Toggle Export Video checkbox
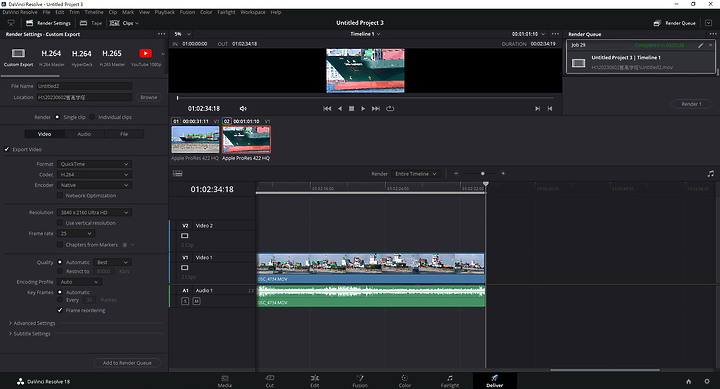Viewport: 720px width, 389px height. pos(7,149)
